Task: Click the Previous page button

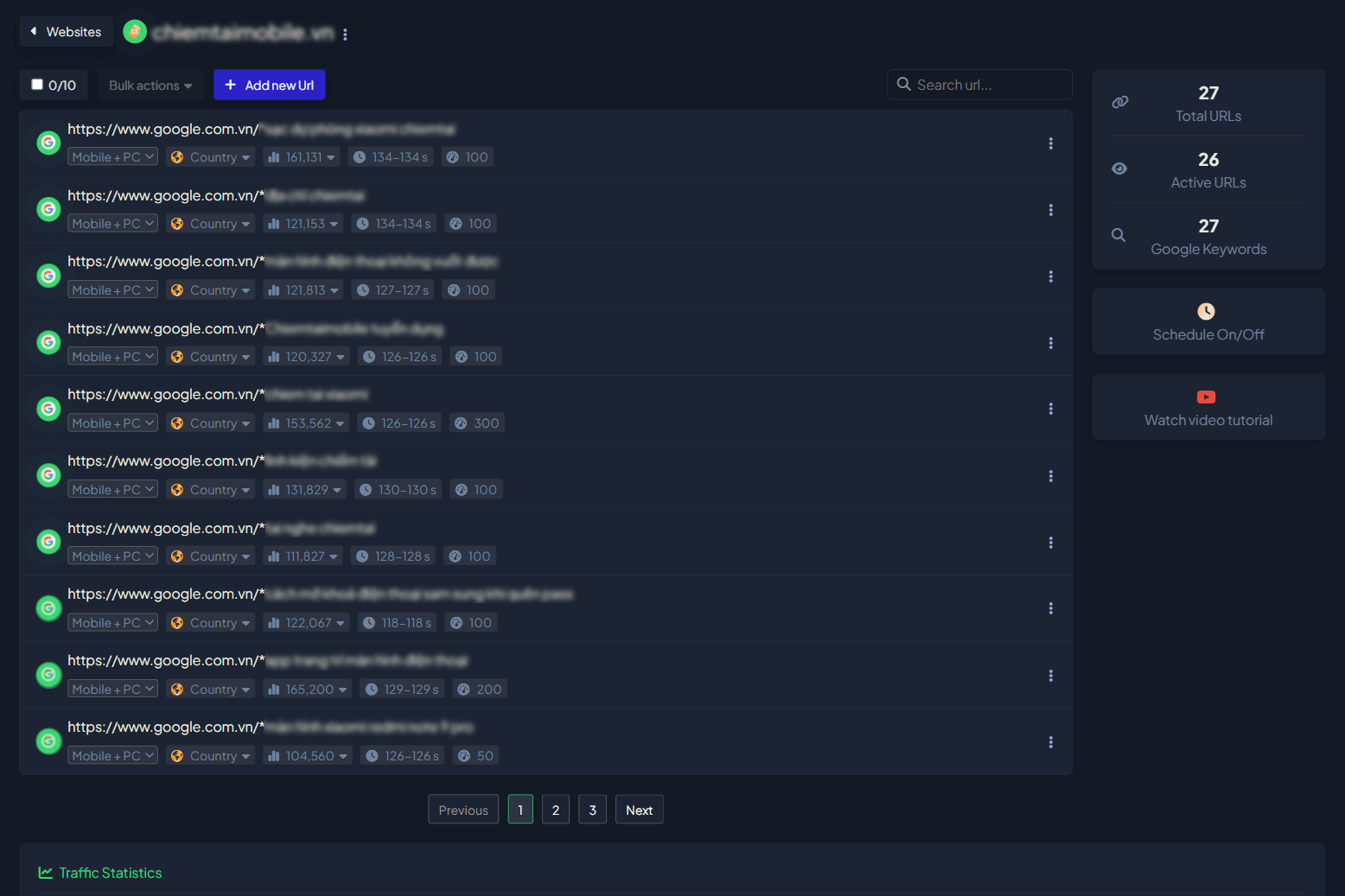Action: (463, 810)
